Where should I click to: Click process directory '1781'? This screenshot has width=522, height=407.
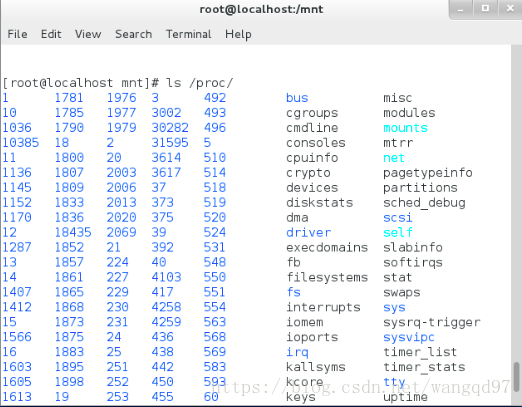69,98
